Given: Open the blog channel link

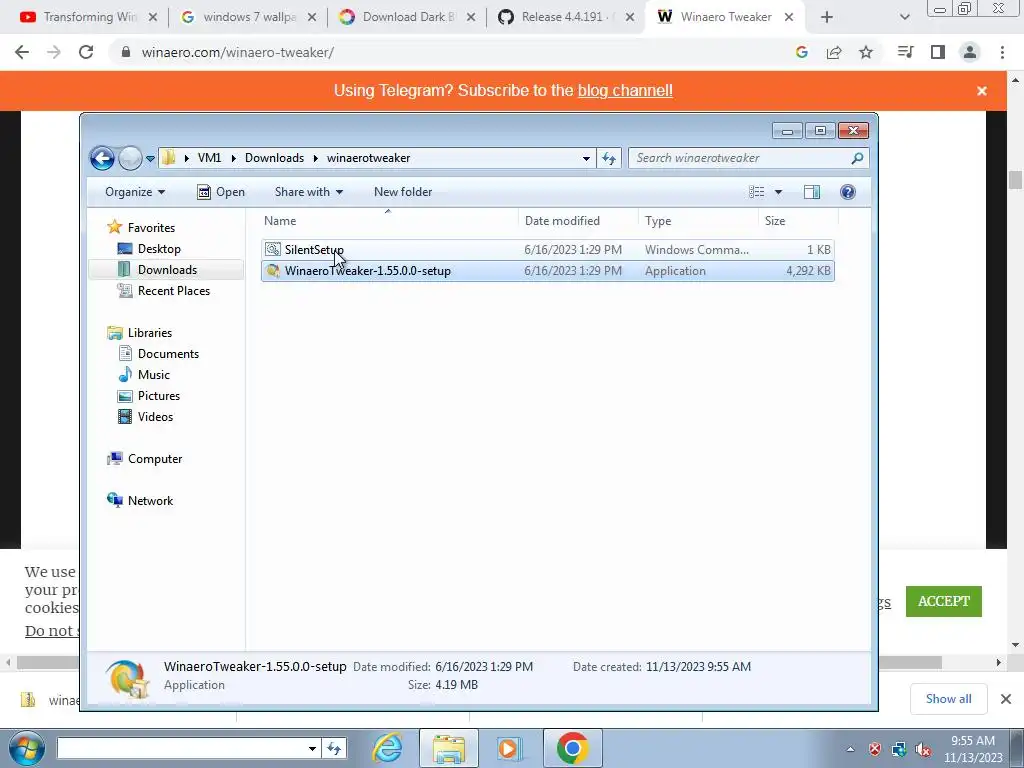Looking at the screenshot, I should [x=625, y=90].
